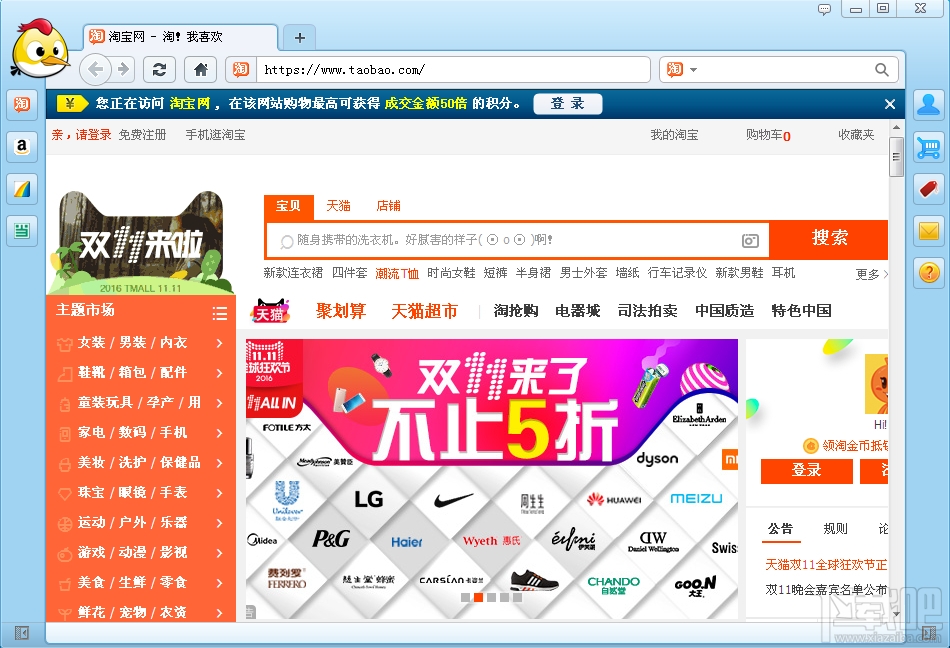Toggle the left panel icon in status bar
The height and width of the screenshot is (648, 950).
(x=21, y=633)
